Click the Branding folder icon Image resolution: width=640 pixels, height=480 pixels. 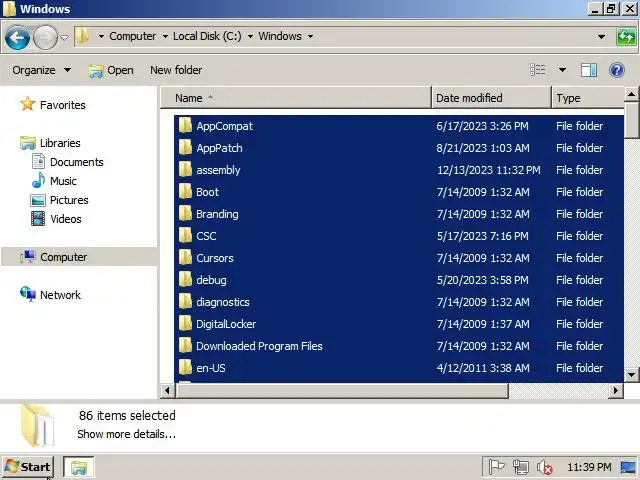click(185, 213)
